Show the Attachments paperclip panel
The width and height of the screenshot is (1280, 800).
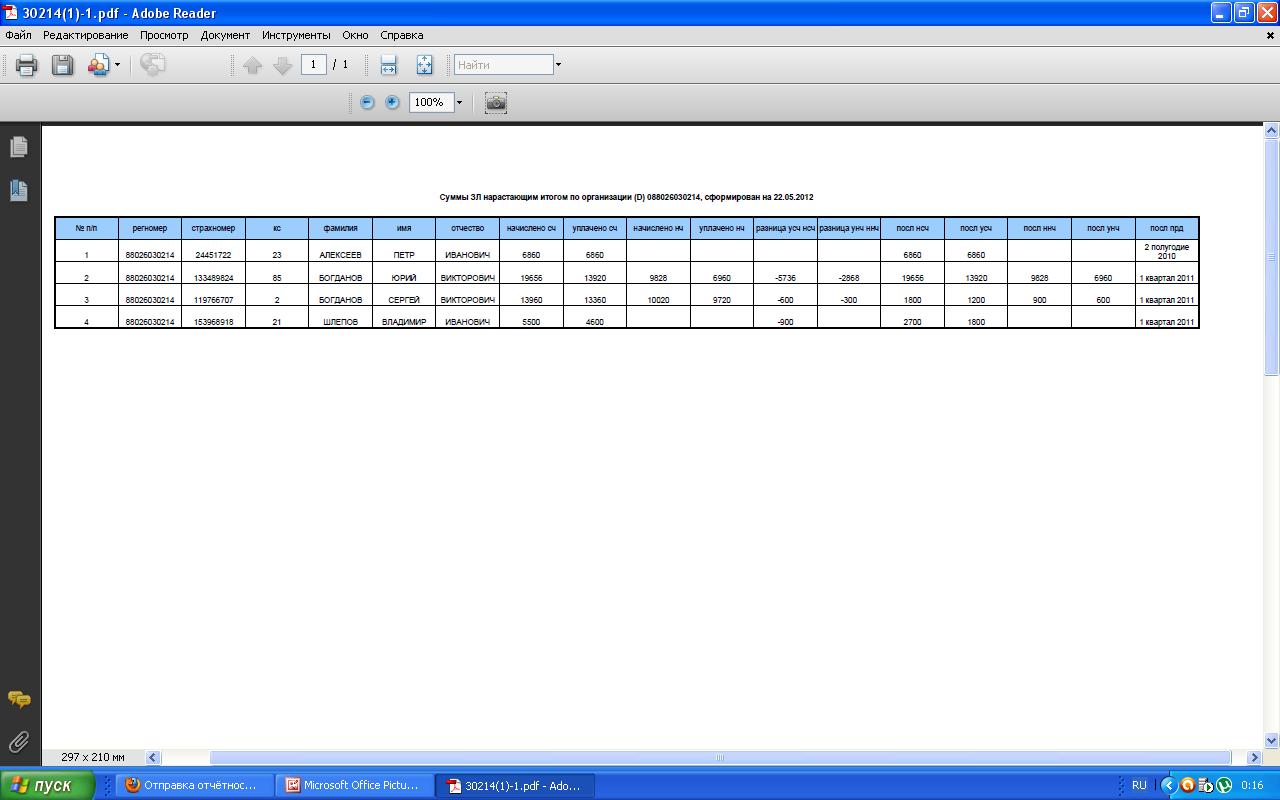coord(19,742)
